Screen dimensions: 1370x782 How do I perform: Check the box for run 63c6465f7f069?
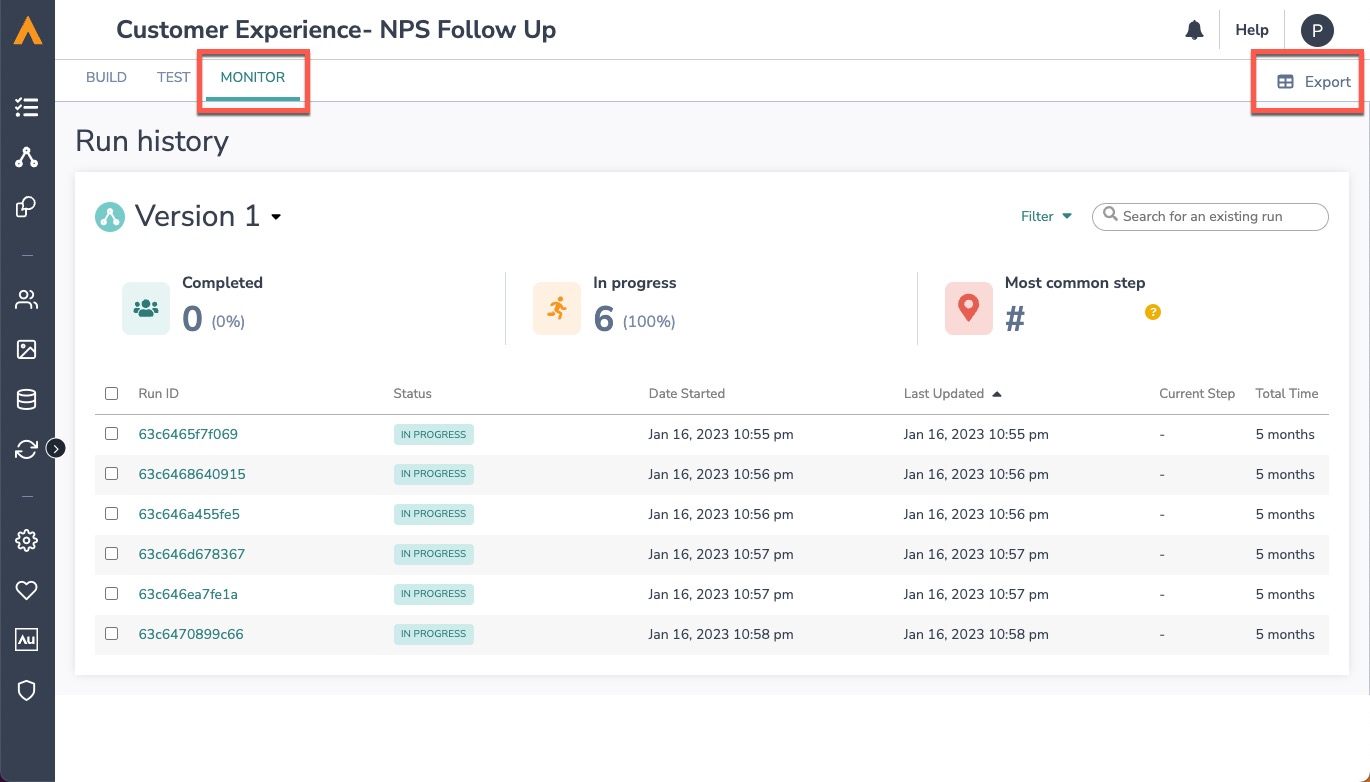pyautogui.click(x=112, y=434)
